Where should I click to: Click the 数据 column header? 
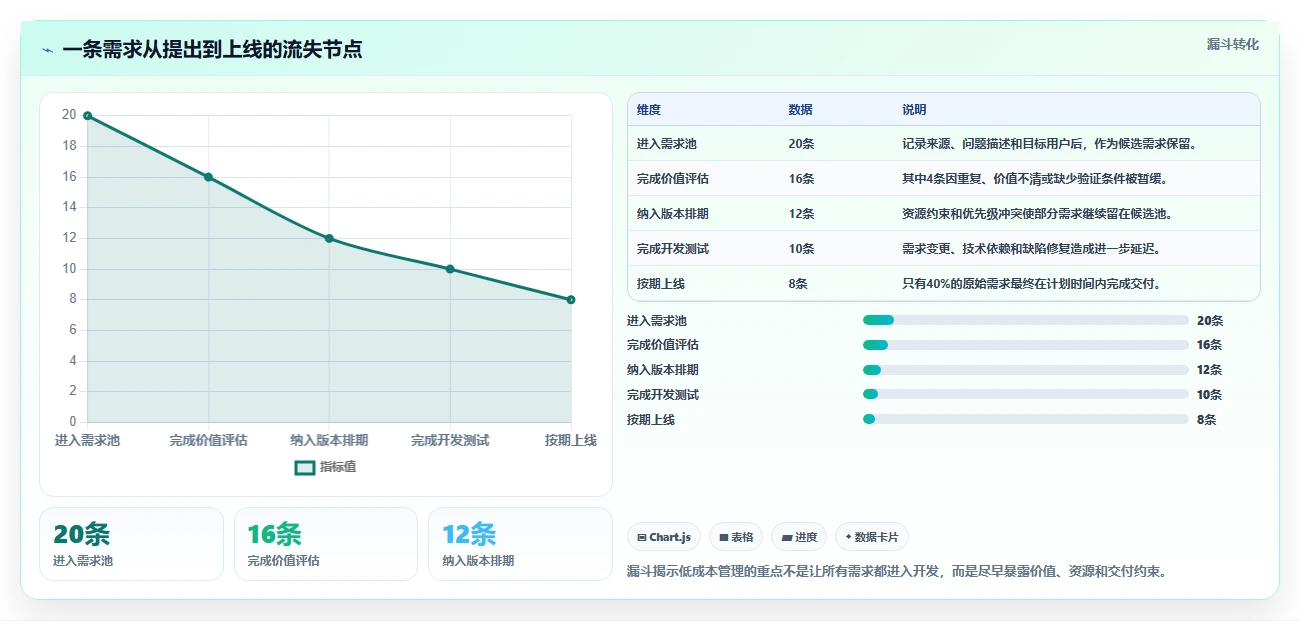coord(801,110)
